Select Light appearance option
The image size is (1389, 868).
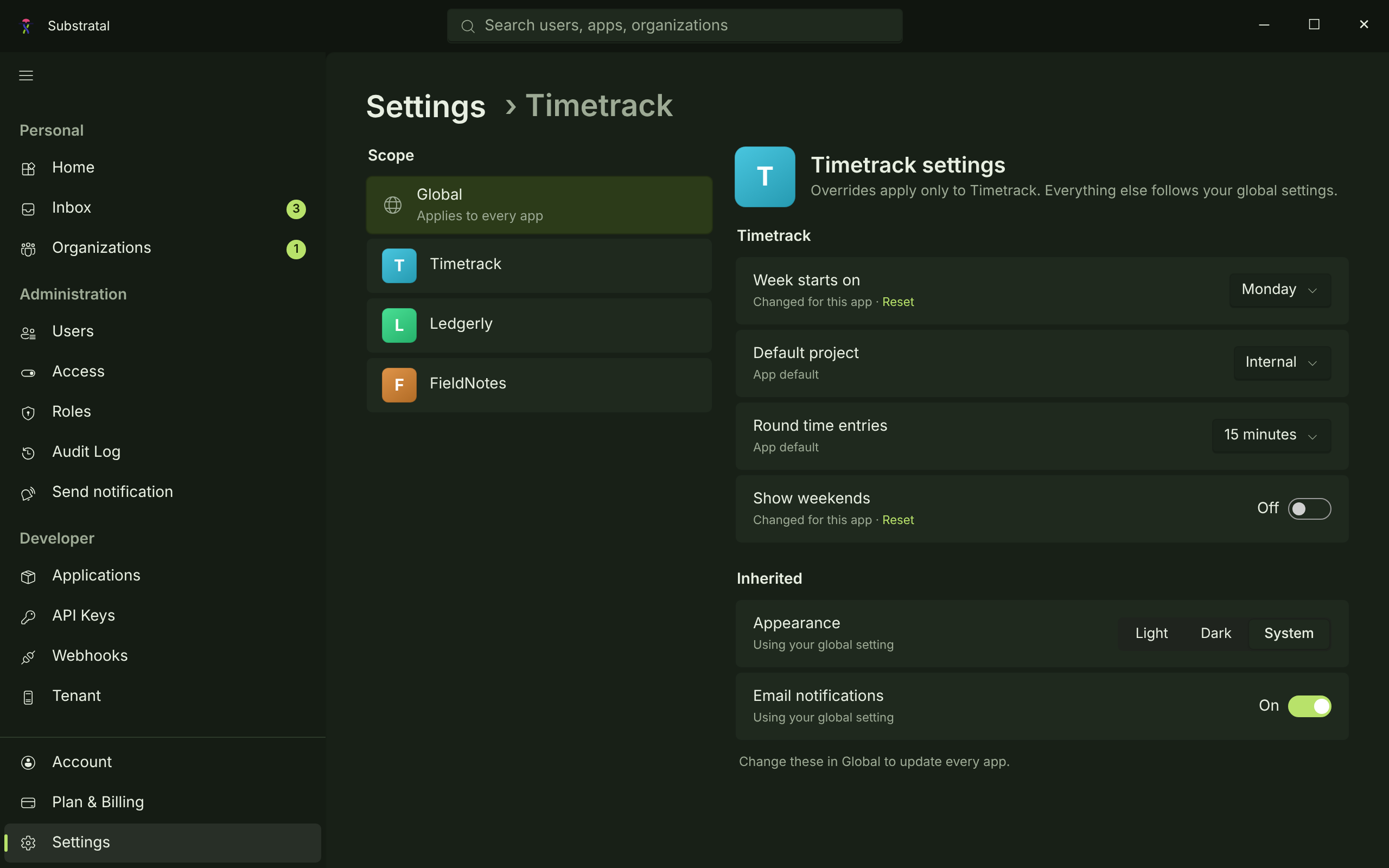[x=1151, y=633]
